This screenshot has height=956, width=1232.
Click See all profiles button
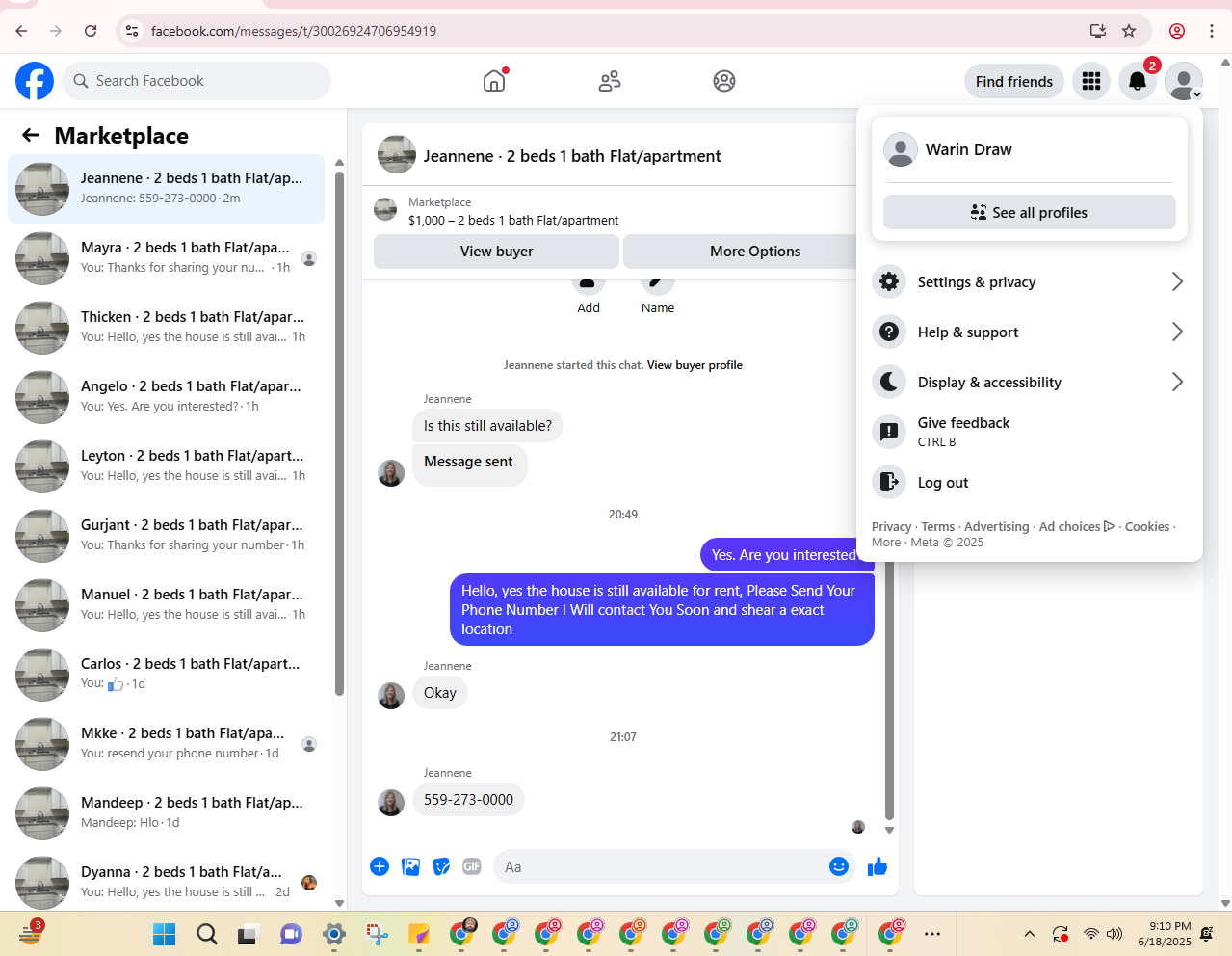click(1029, 212)
